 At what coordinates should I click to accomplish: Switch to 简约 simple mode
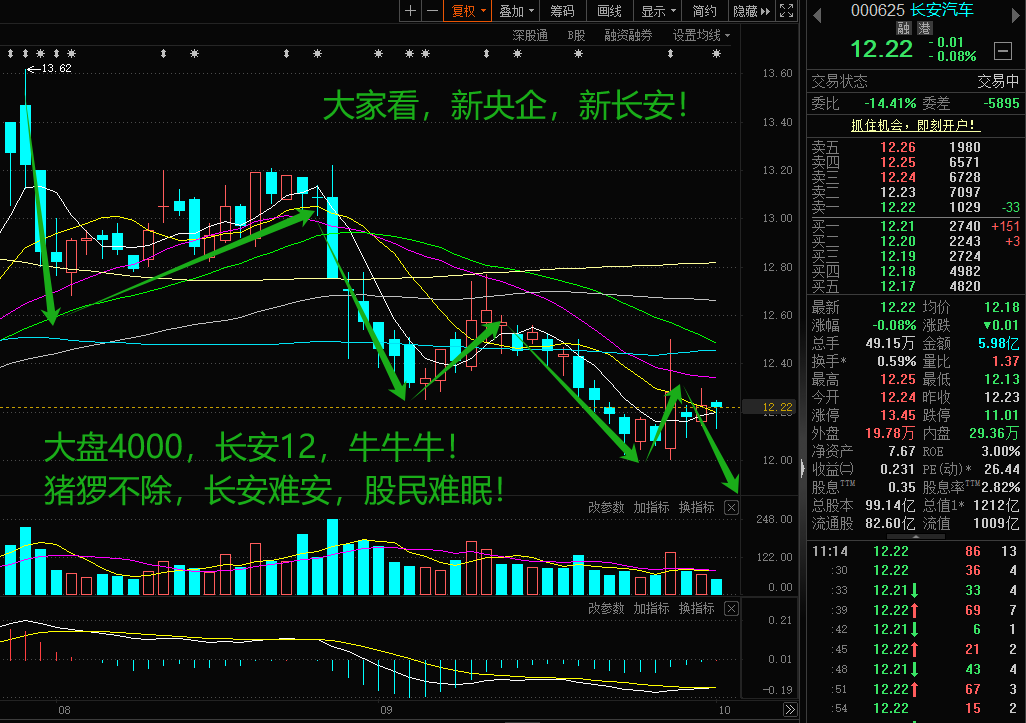(x=704, y=10)
